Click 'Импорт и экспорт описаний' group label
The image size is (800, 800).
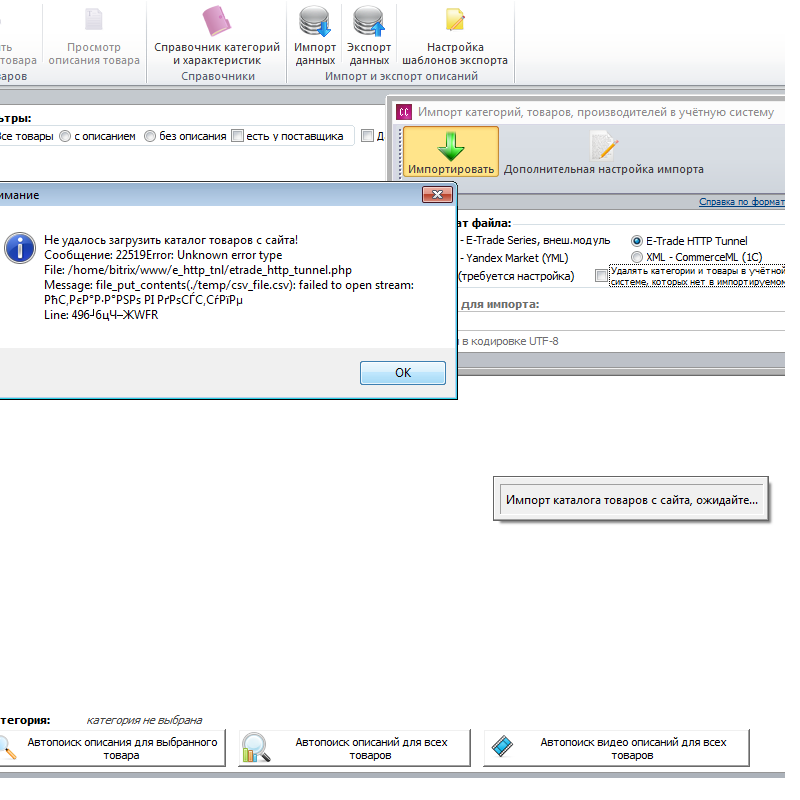tap(402, 76)
